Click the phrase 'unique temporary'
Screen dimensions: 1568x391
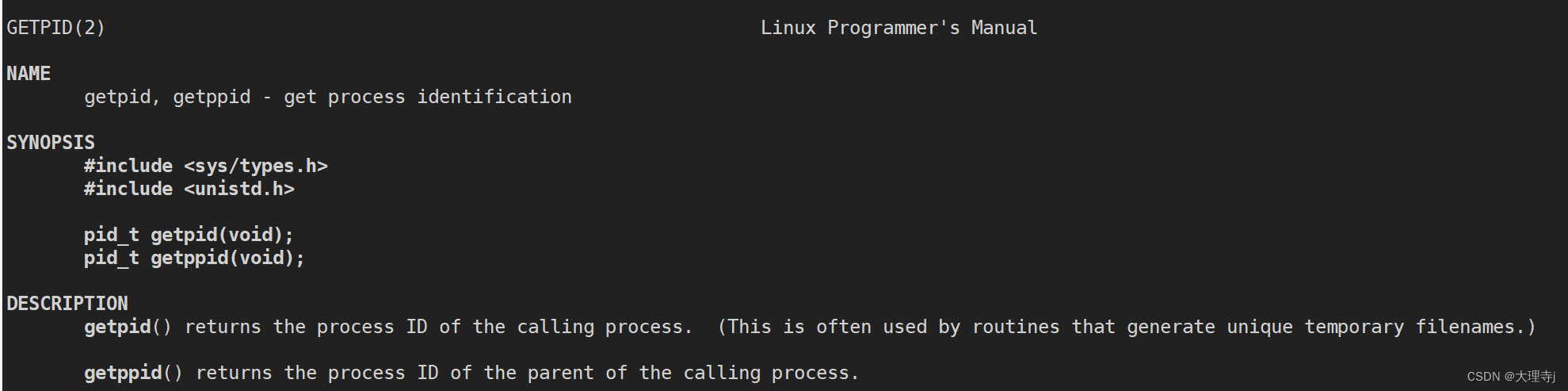1315,327
